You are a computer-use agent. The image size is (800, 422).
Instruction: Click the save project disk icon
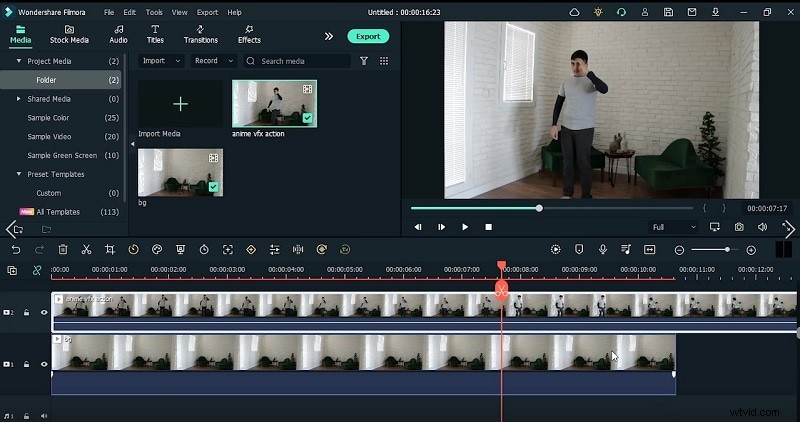(x=668, y=12)
